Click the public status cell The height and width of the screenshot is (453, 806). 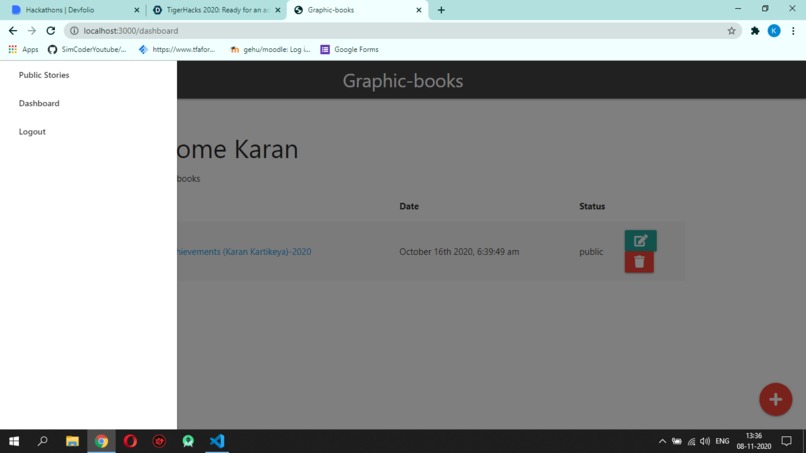[591, 251]
